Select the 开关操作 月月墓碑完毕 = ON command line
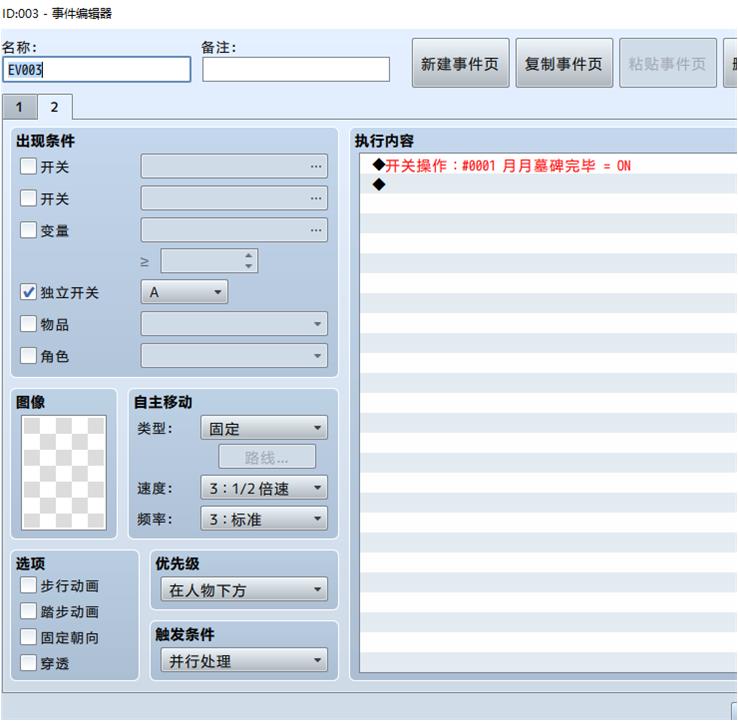 tap(548, 165)
